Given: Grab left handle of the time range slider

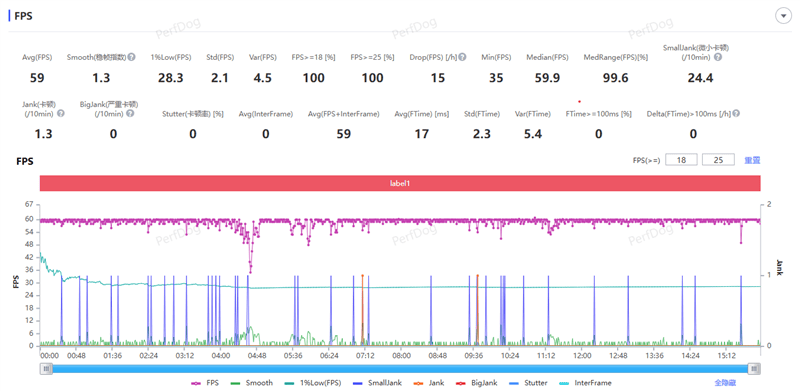Looking at the screenshot, I should [46, 369].
